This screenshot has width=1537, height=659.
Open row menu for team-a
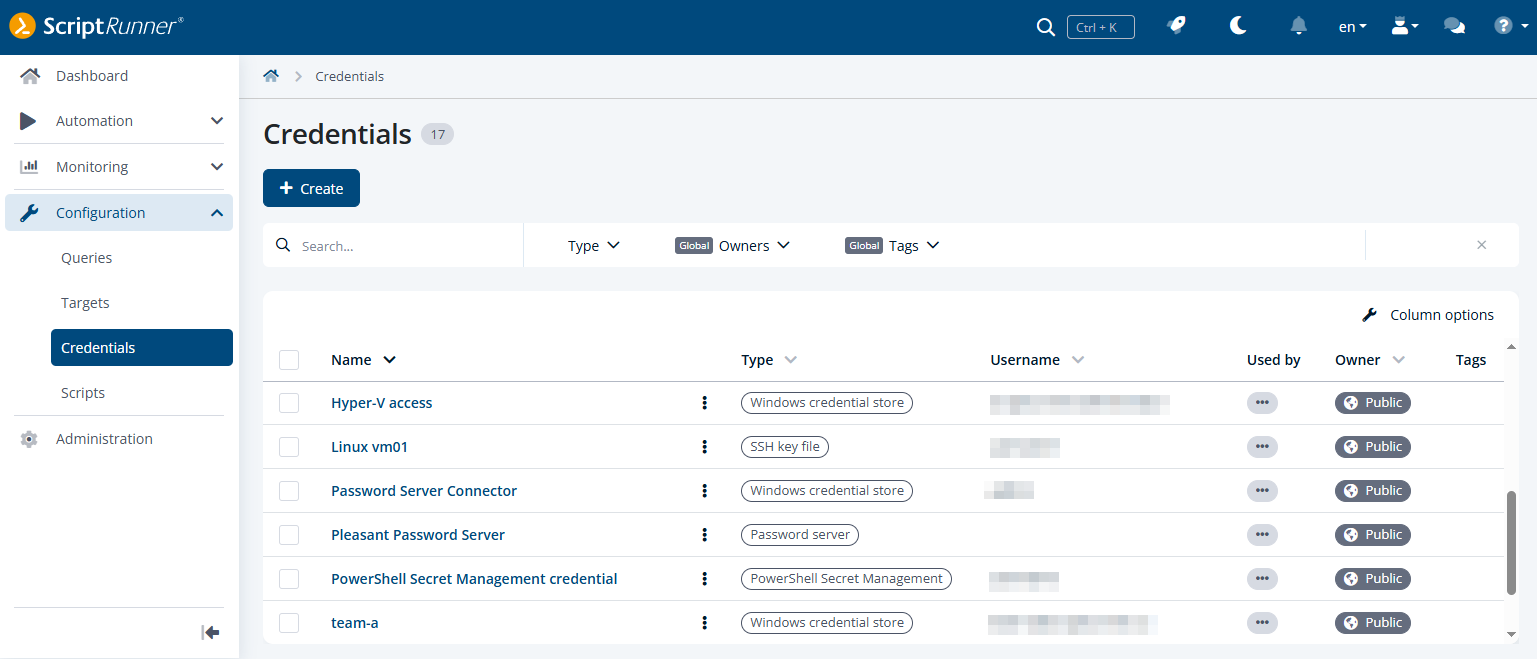(x=705, y=623)
